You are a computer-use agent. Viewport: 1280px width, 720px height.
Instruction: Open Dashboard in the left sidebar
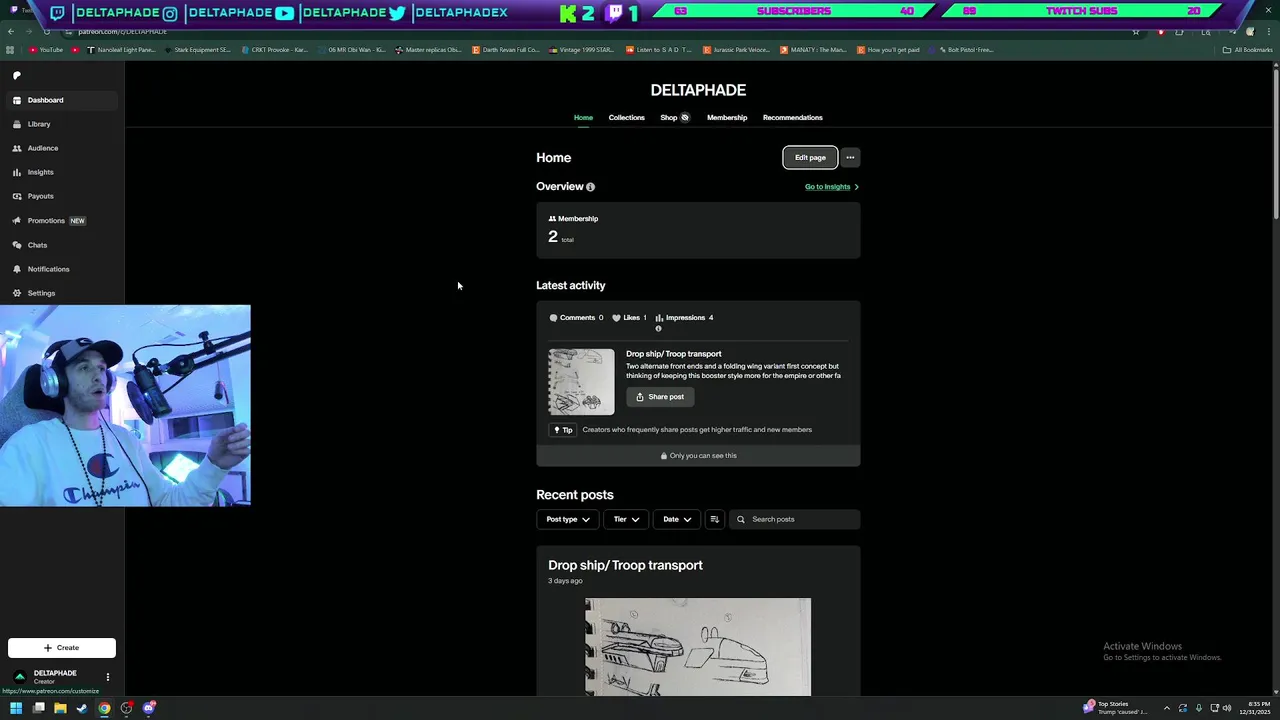[x=62, y=100]
